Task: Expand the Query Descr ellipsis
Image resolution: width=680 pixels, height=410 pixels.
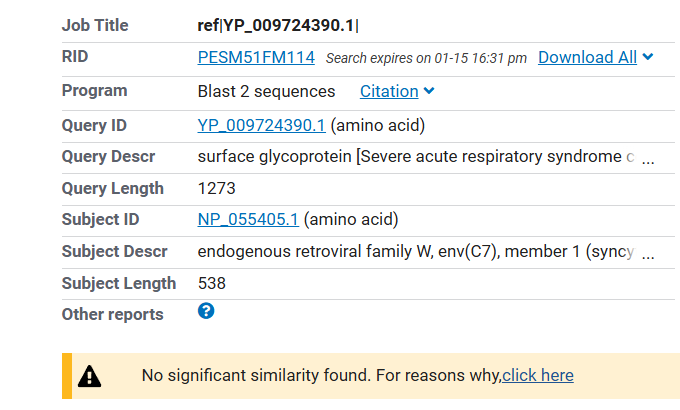Action: 648,158
